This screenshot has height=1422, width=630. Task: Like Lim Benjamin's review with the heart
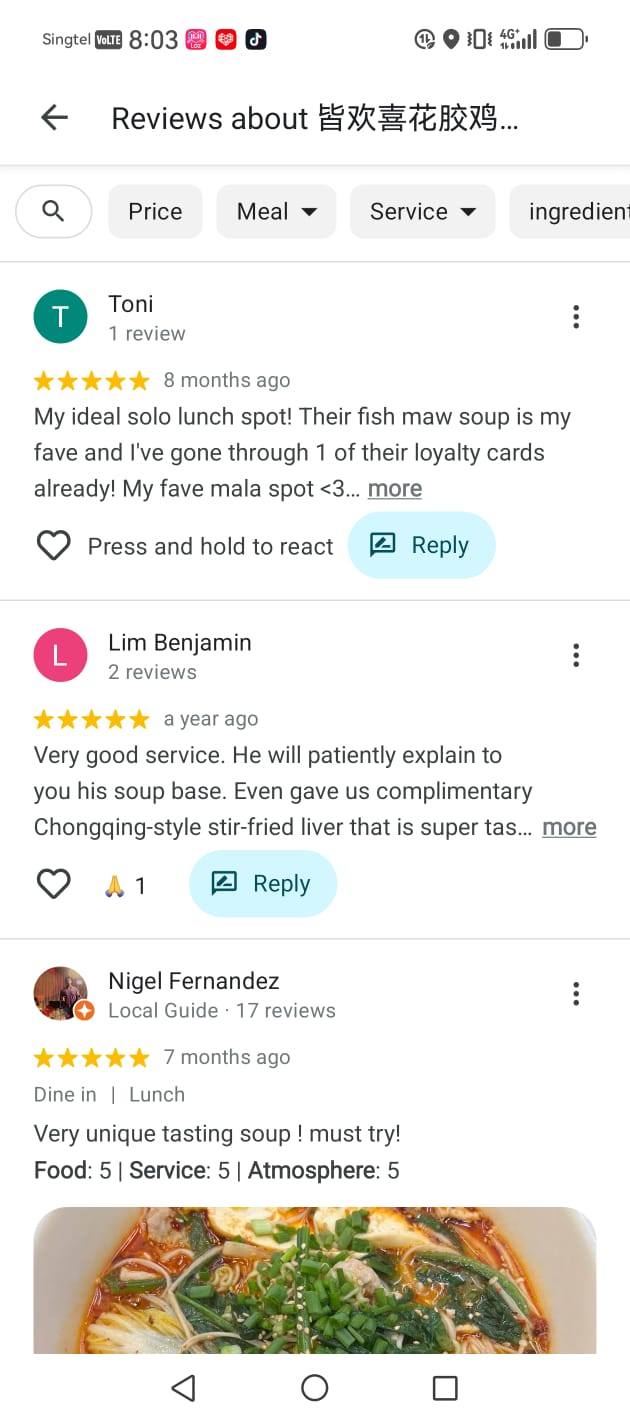coord(53,884)
